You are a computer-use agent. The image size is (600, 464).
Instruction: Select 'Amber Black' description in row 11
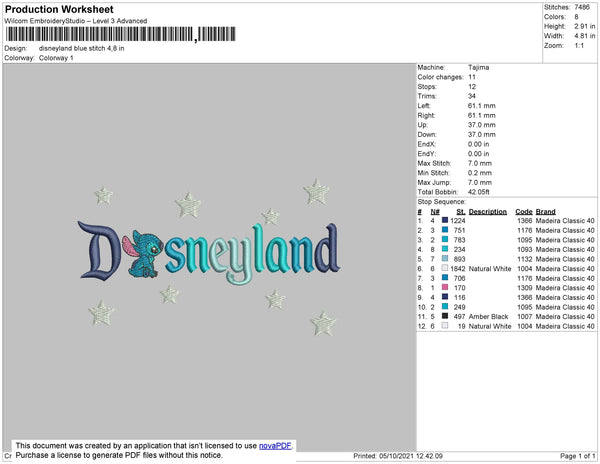(x=488, y=317)
